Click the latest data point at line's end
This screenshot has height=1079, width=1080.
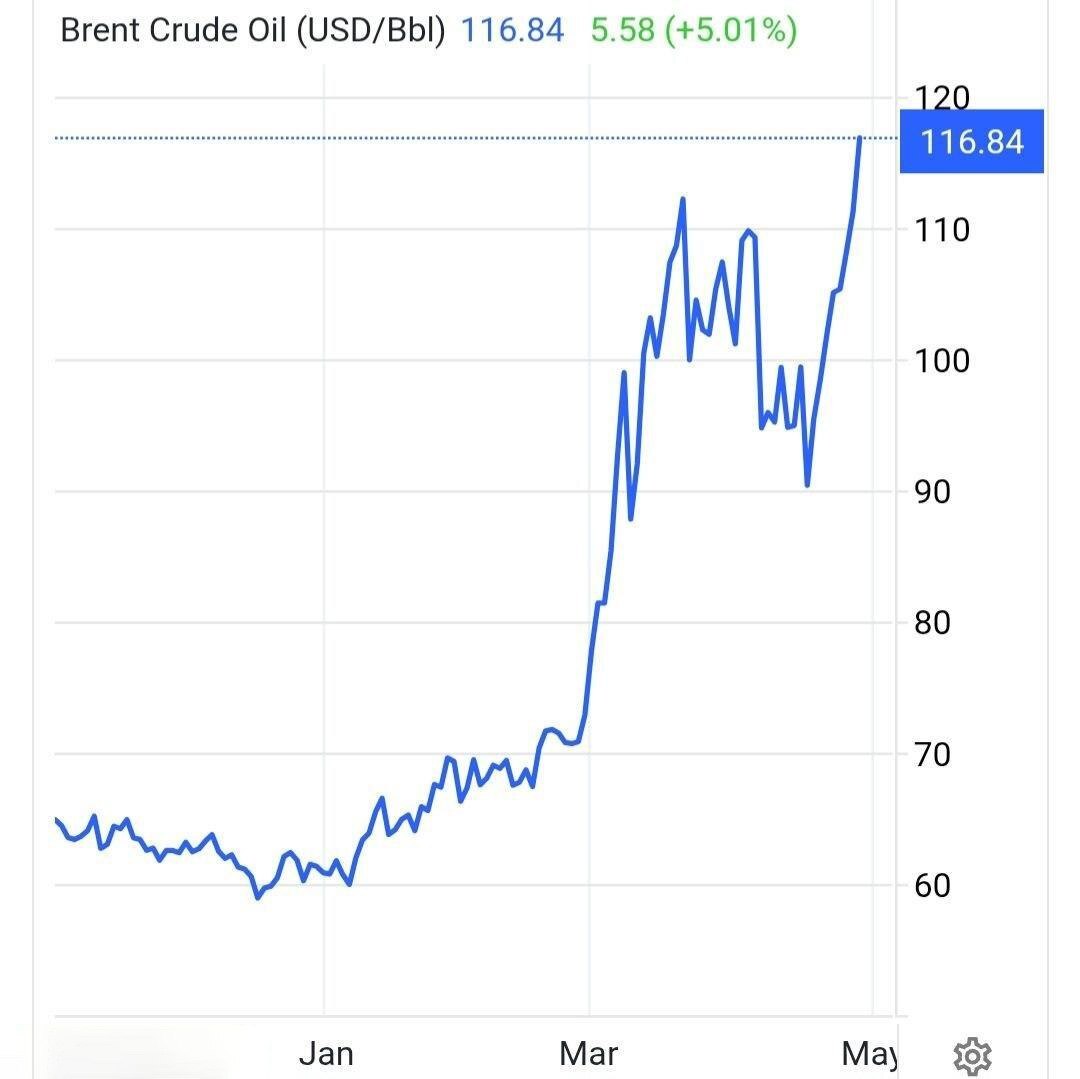click(x=859, y=138)
